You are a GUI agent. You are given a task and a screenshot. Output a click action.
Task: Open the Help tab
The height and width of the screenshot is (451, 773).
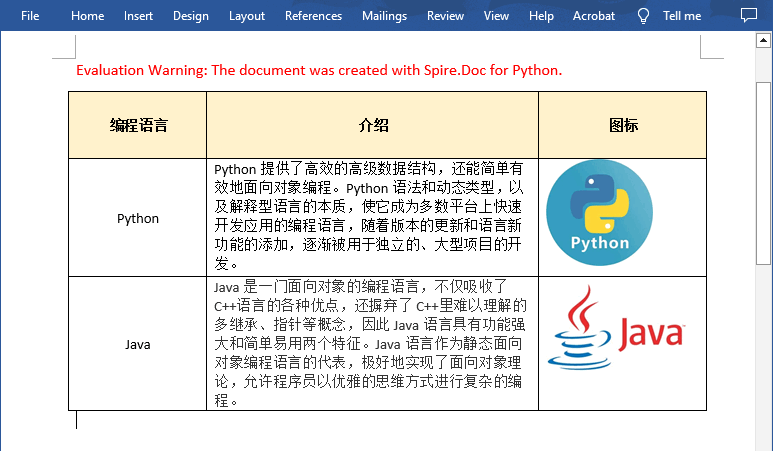pos(541,16)
